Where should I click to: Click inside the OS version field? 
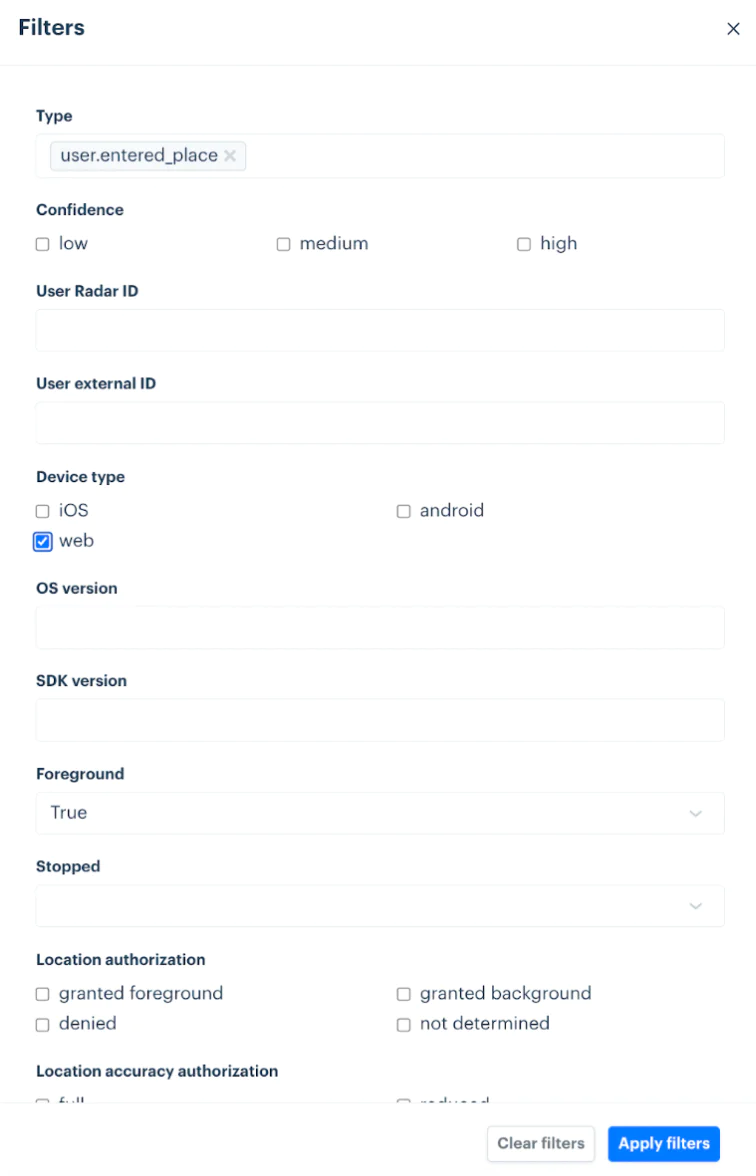point(380,627)
